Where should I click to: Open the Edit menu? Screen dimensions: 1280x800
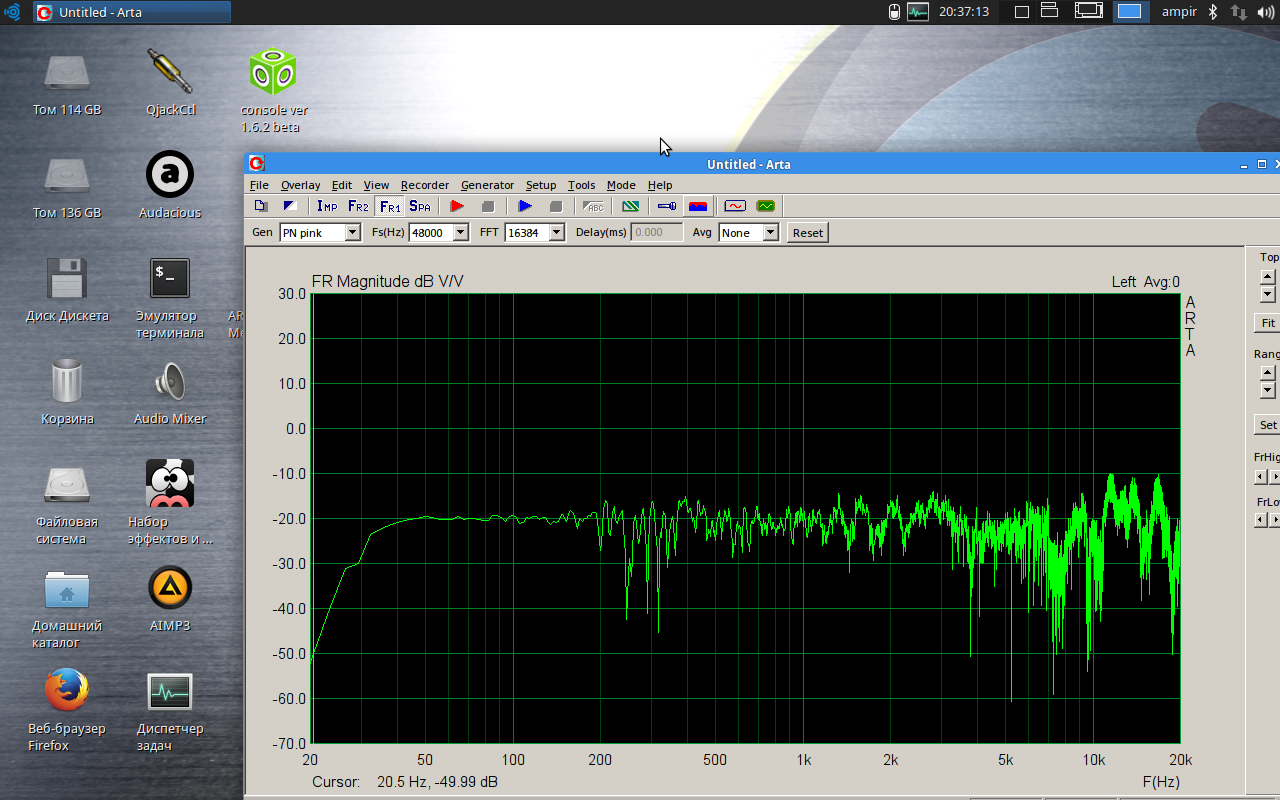342,185
